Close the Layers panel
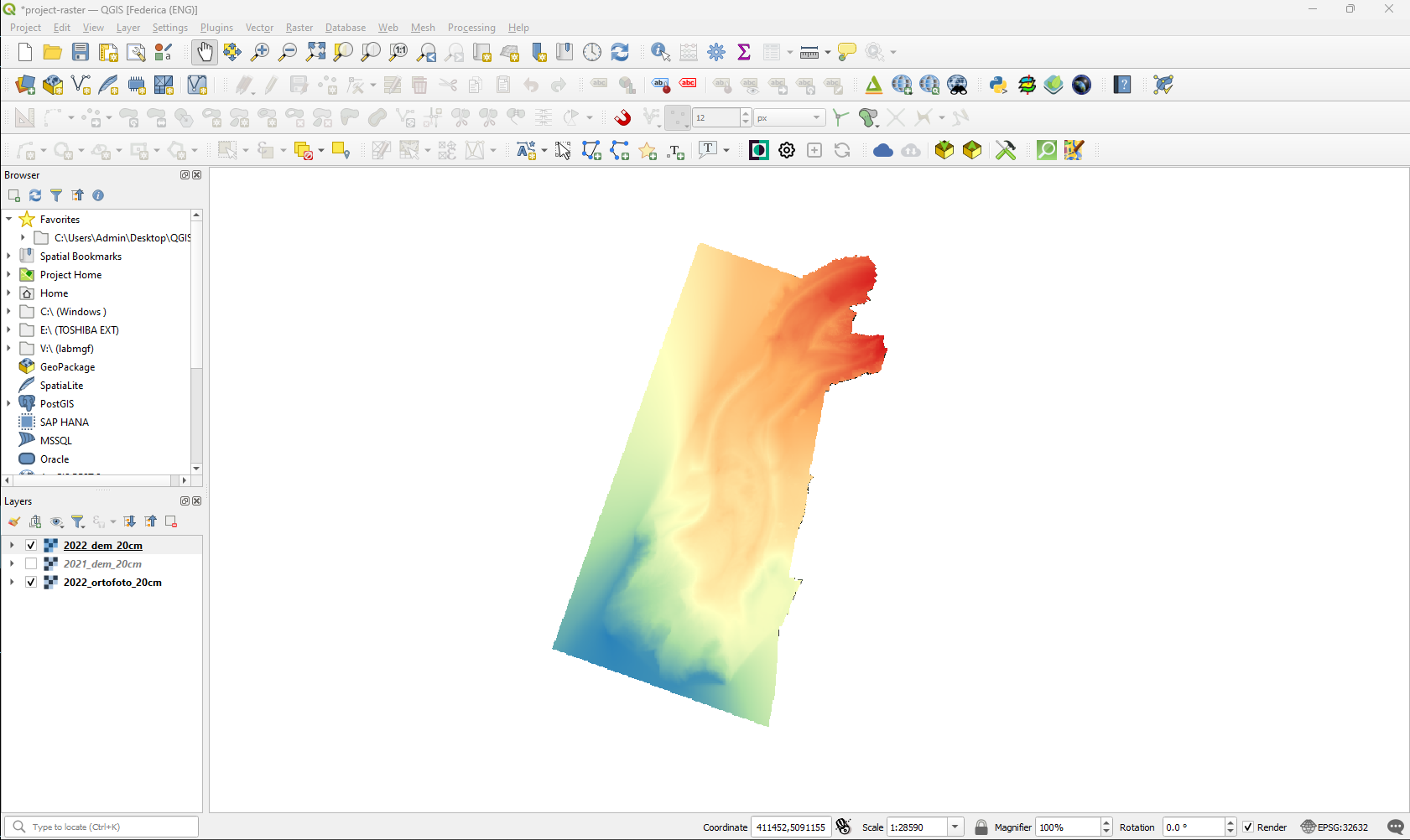The image size is (1410, 840). (x=197, y=501)
